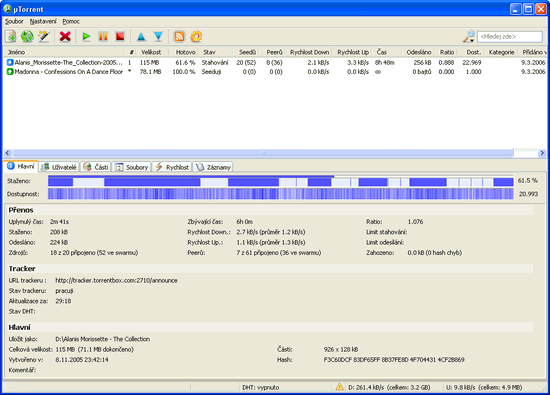Click the search magnifier icon dropdown
The width and height of the screenshot is (550, 395).
tap(469, 36)
